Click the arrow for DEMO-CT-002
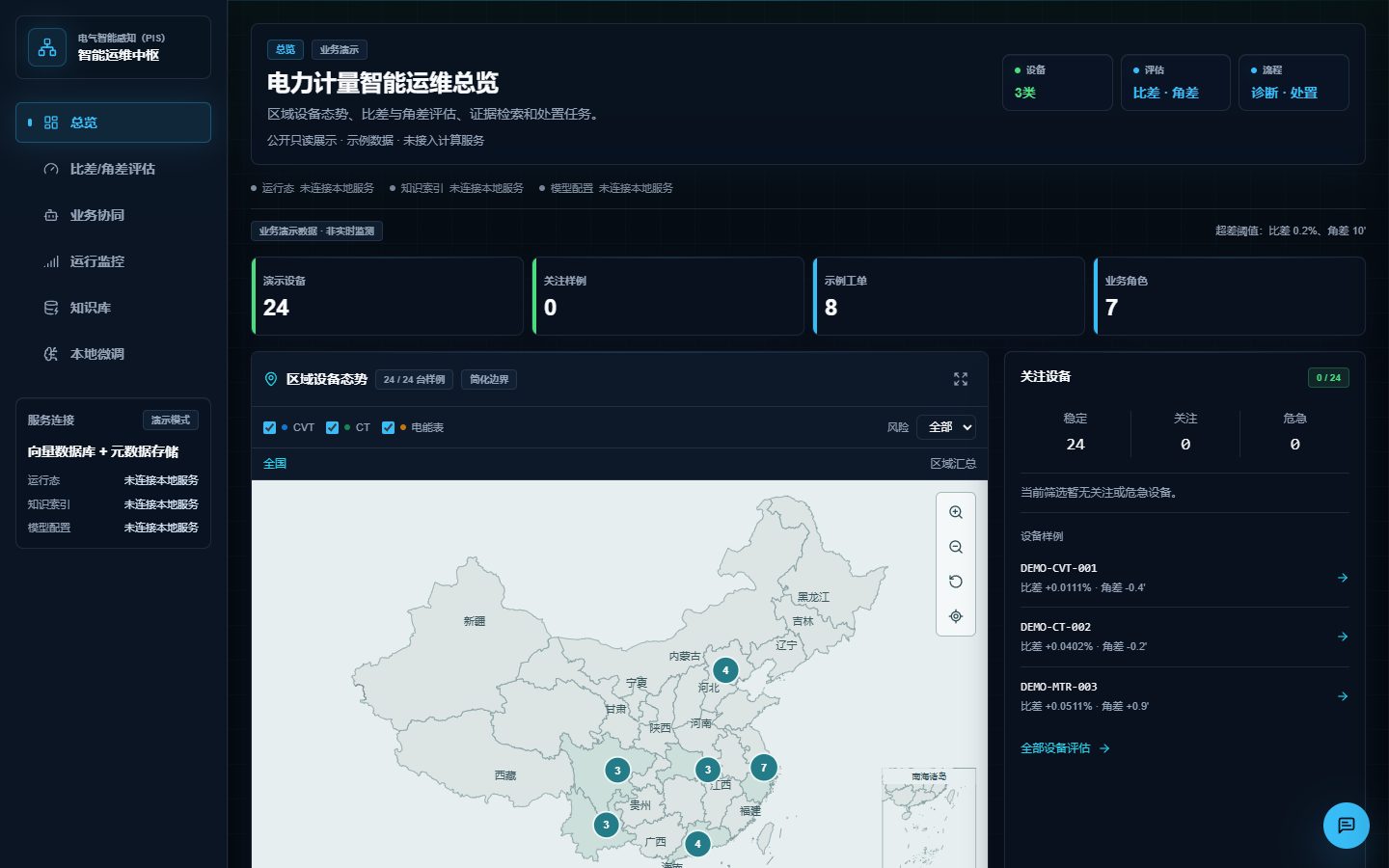1389x868 pixels. pos(1343,637)
